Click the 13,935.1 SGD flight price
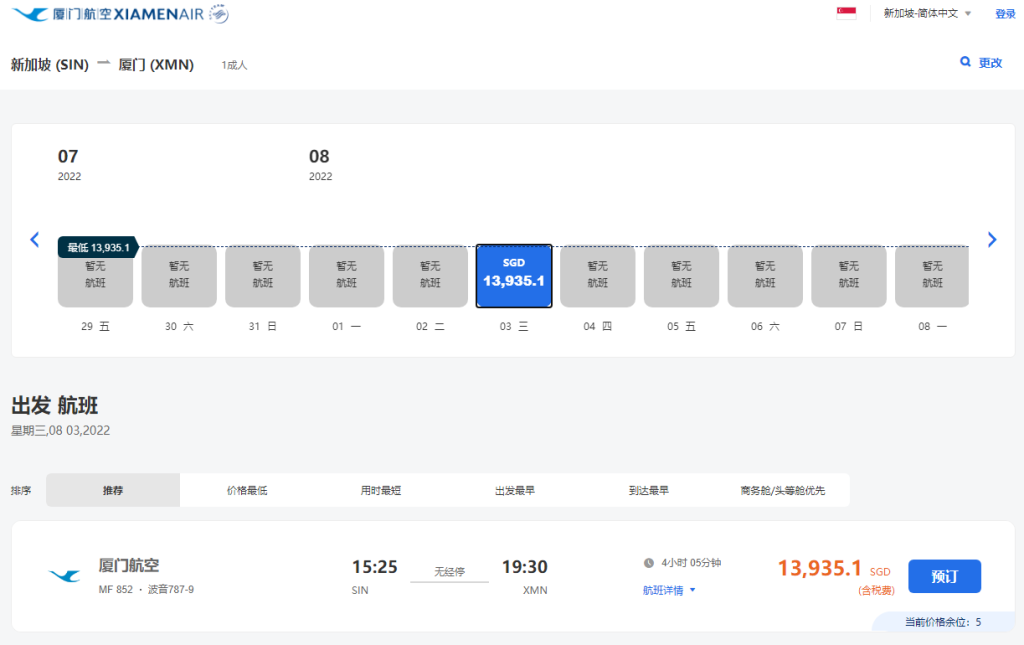 coord(834,569)
